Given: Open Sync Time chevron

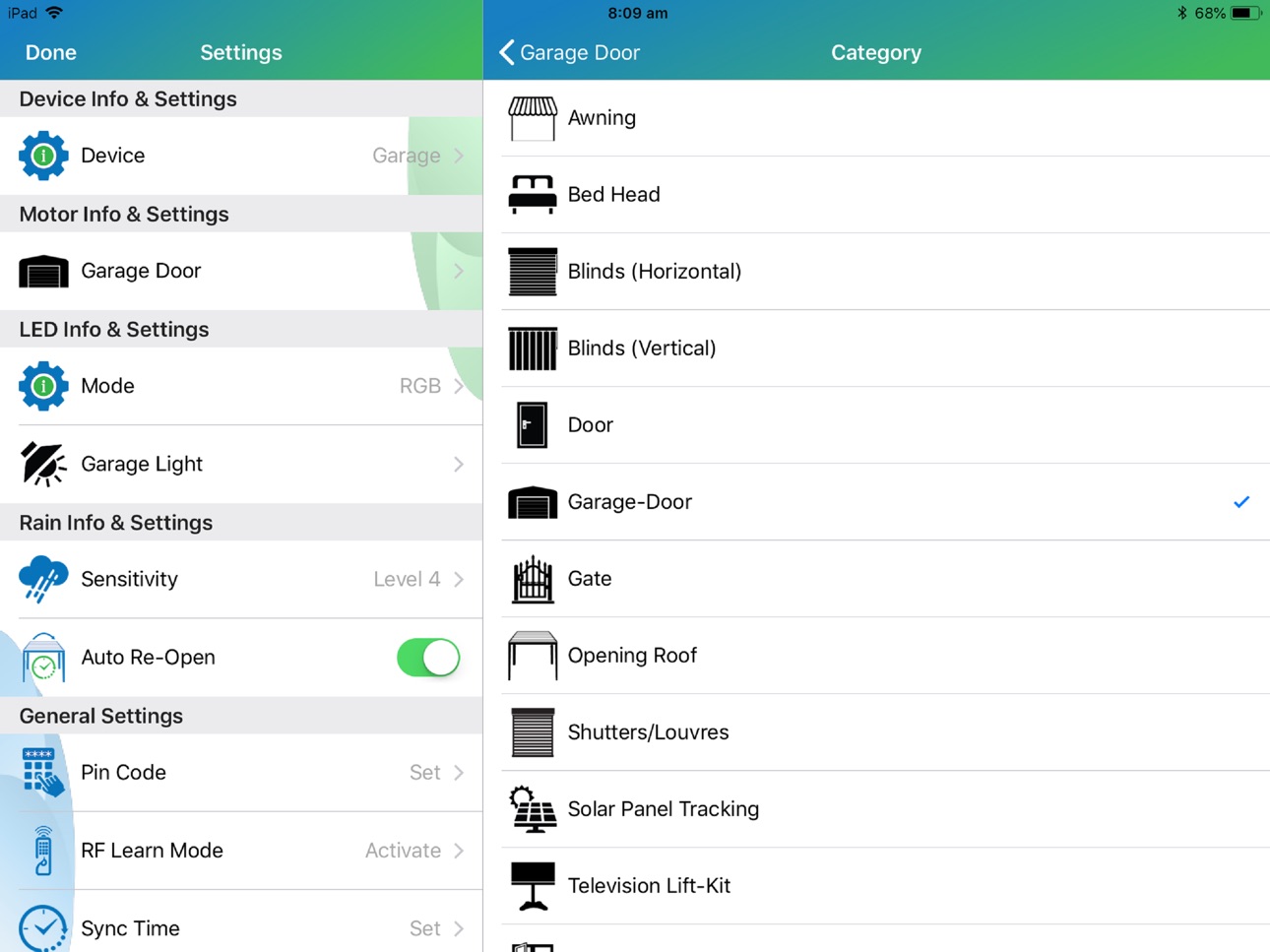Looking at the screenshot, I should coord(459,928).
